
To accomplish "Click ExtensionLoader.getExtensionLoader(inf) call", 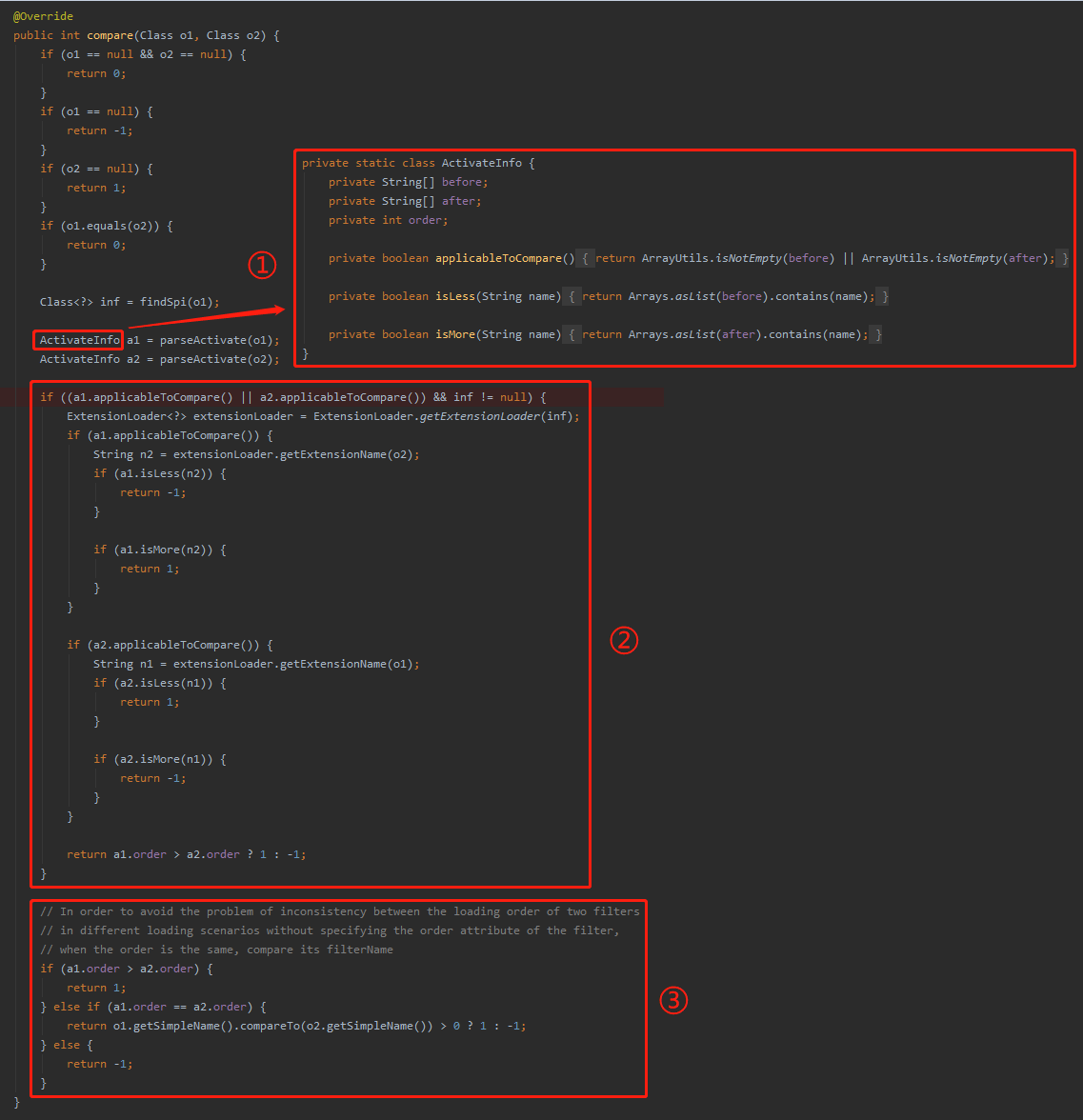I will [x=443, y=416].
